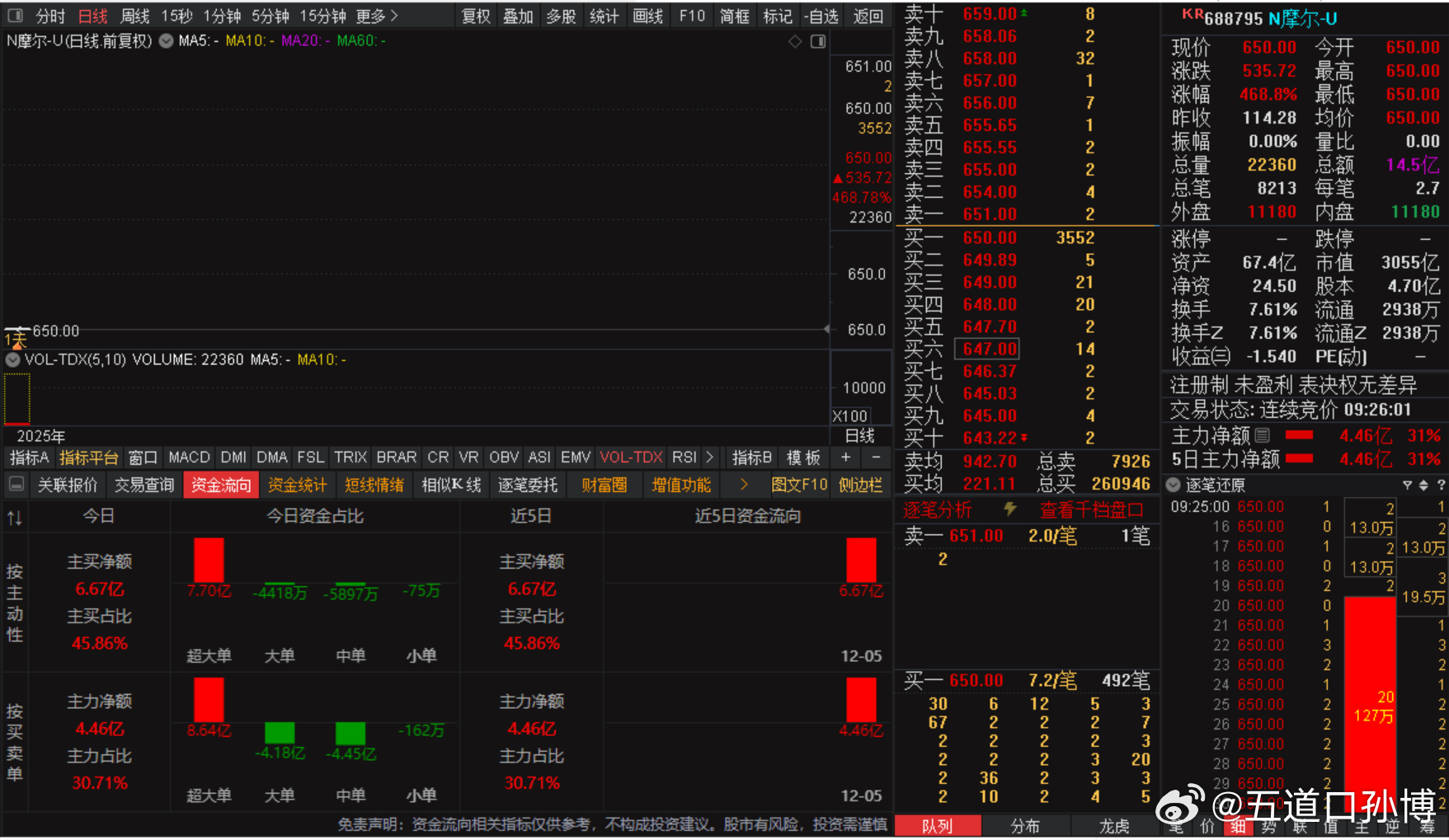Click the minus button beside 模板

pyautogui.click(x=876, y=458)
